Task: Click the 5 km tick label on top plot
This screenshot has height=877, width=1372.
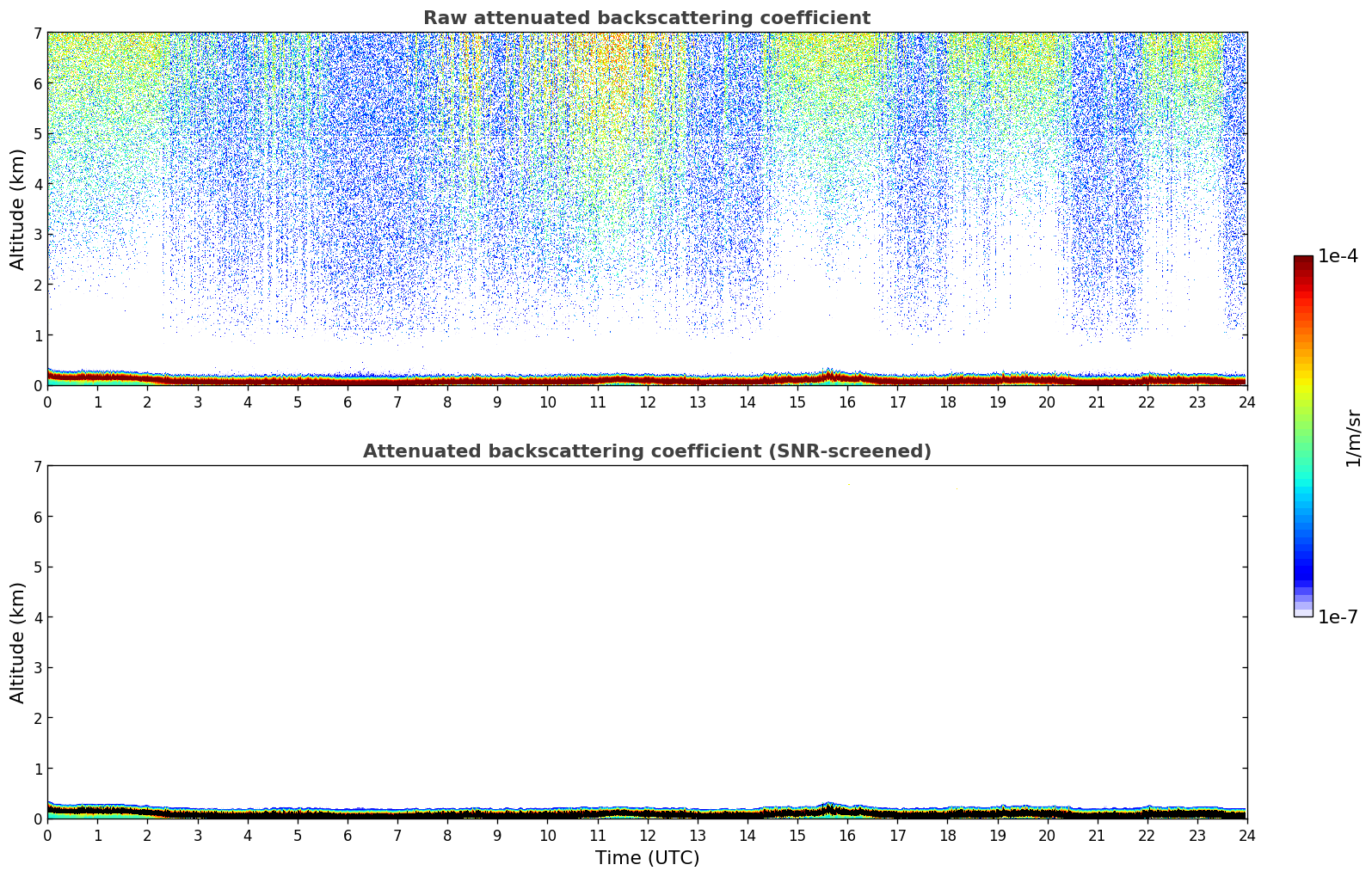Action: pyautogui.click(x=37, y=133)
